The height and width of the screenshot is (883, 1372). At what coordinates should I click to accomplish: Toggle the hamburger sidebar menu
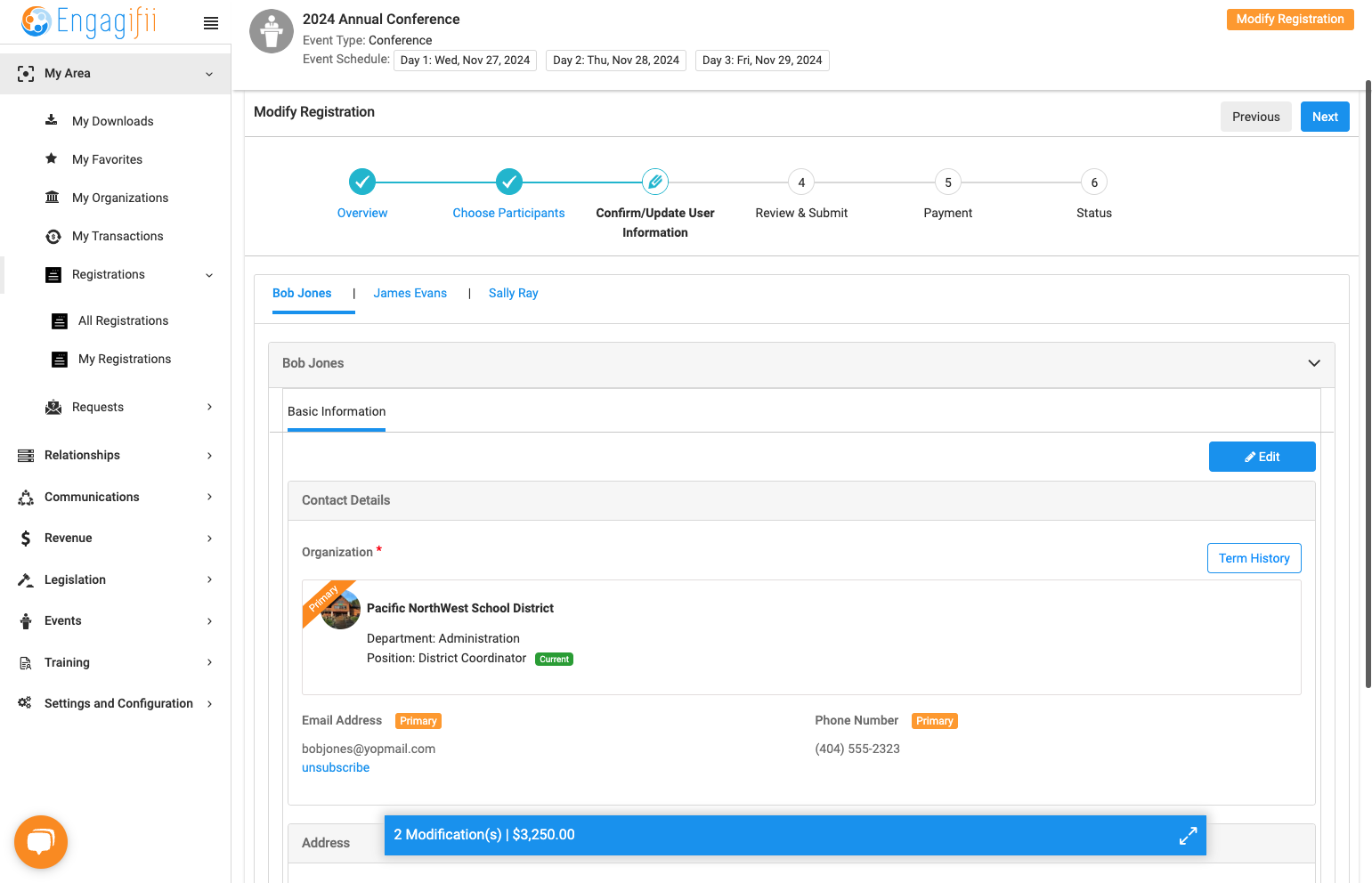(211, 23)
